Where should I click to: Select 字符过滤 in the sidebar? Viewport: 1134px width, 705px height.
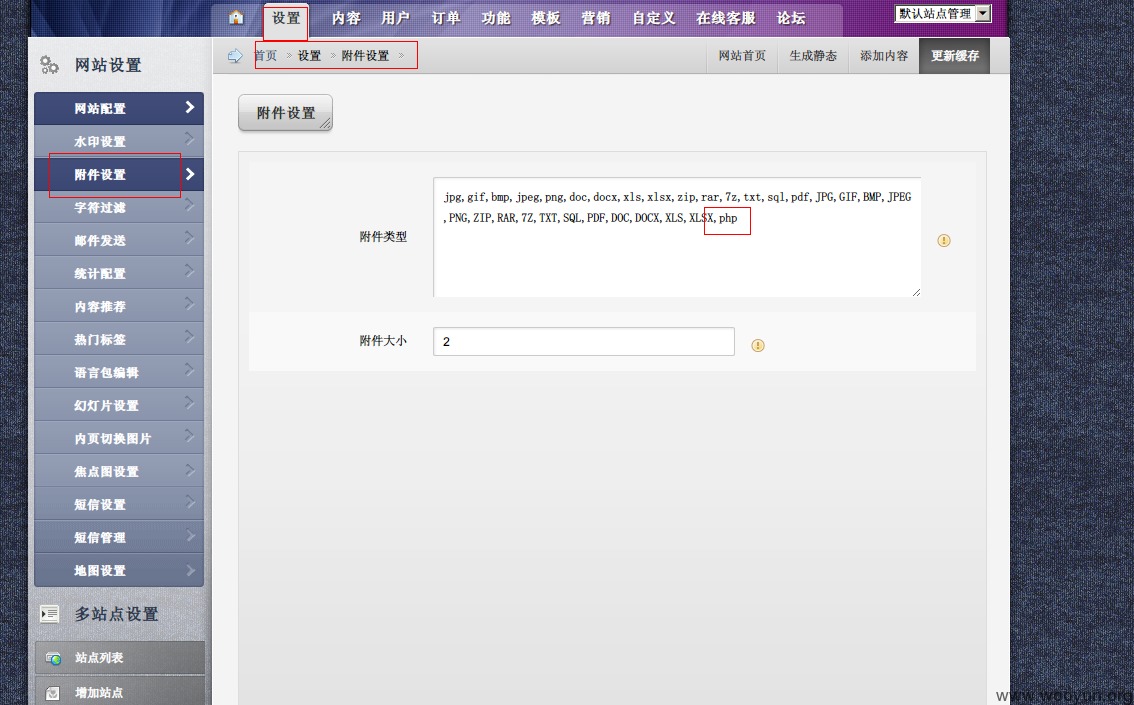point(119,208)
